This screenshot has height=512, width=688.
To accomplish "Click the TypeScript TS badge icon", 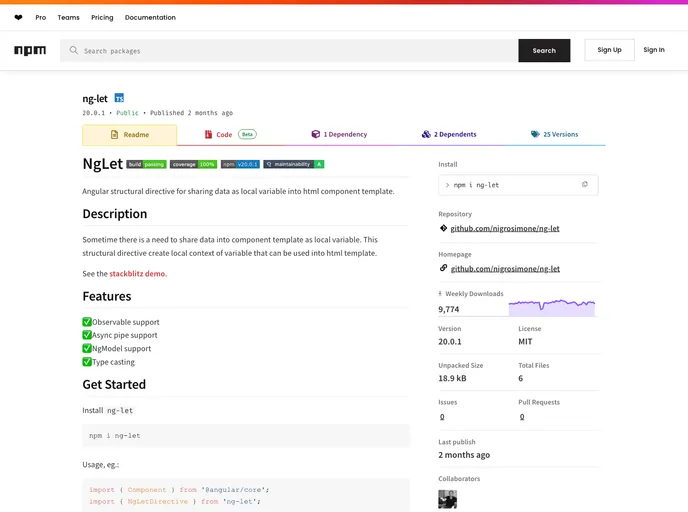I will pos(119,98).
